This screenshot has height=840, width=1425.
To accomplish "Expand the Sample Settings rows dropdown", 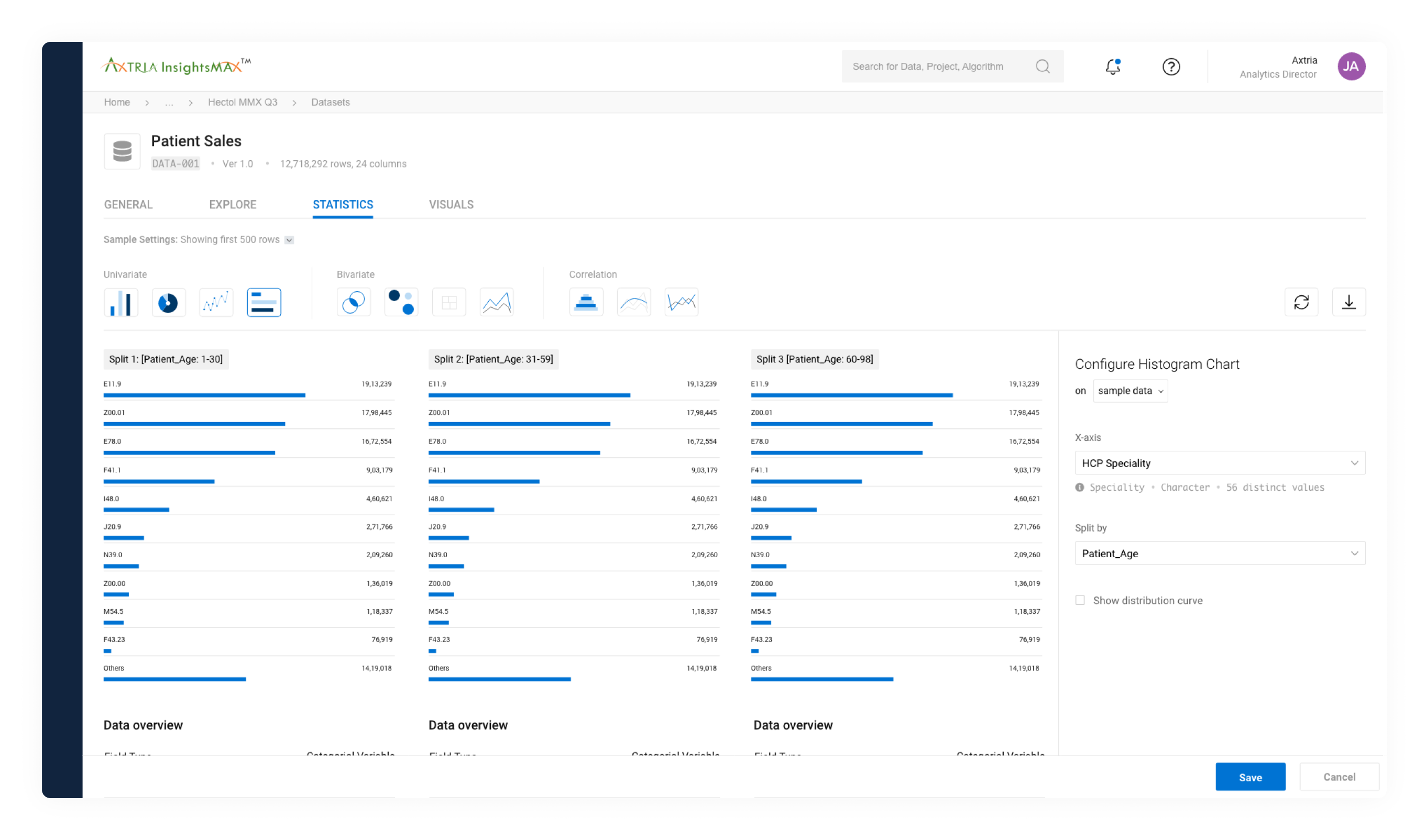I will coord(289,239).
